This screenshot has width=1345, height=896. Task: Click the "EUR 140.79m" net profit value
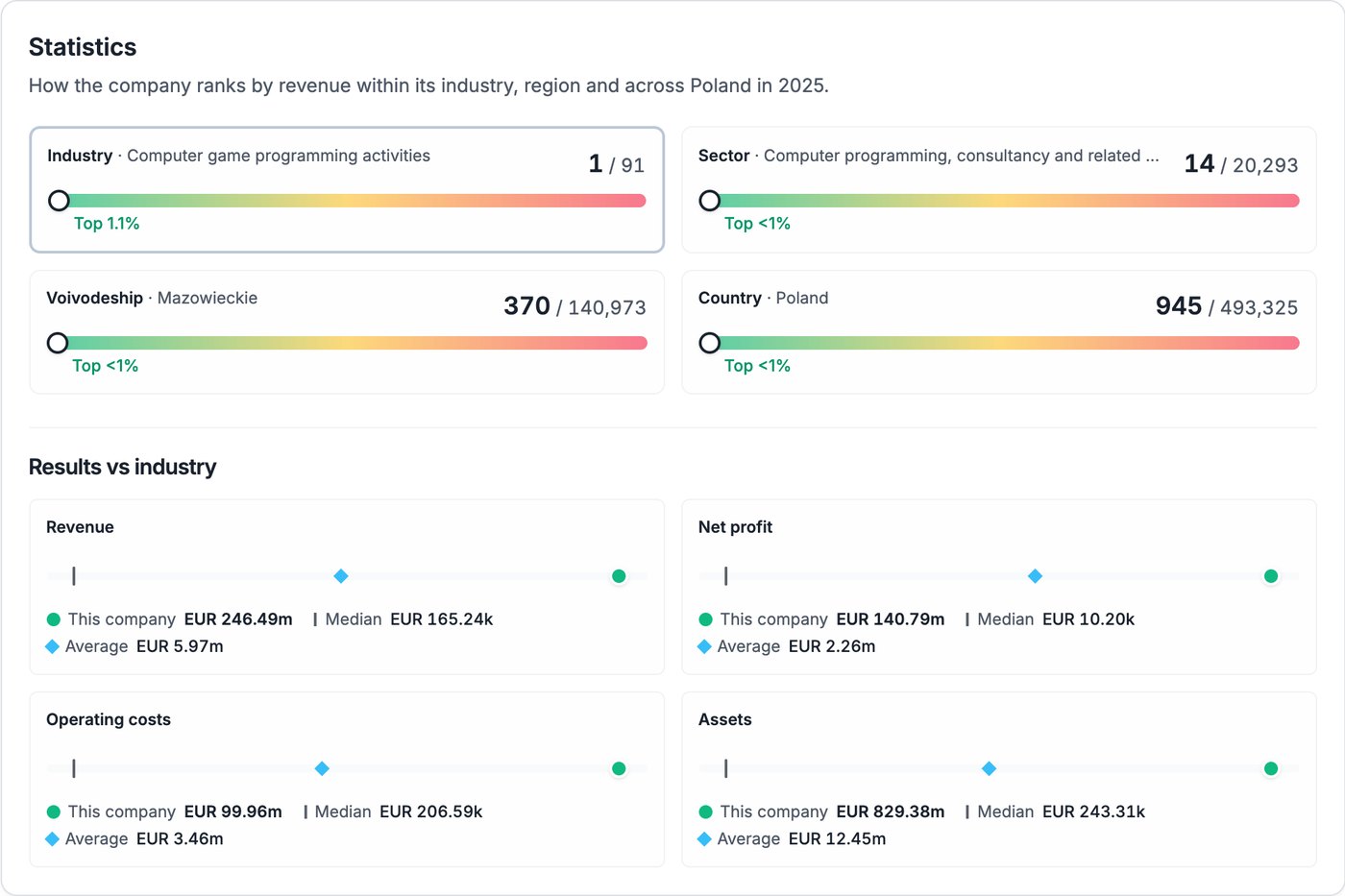click(x=891, y=619)
